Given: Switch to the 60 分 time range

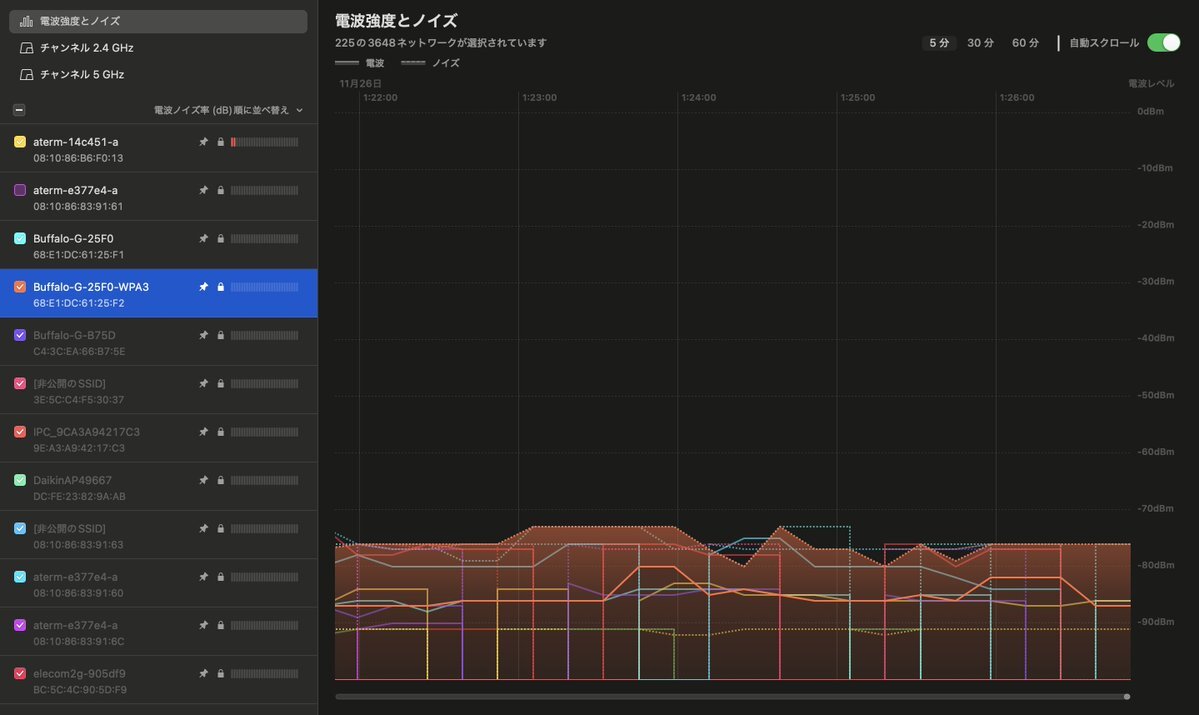Looking at the screenshot, I should coord(1025,43).
